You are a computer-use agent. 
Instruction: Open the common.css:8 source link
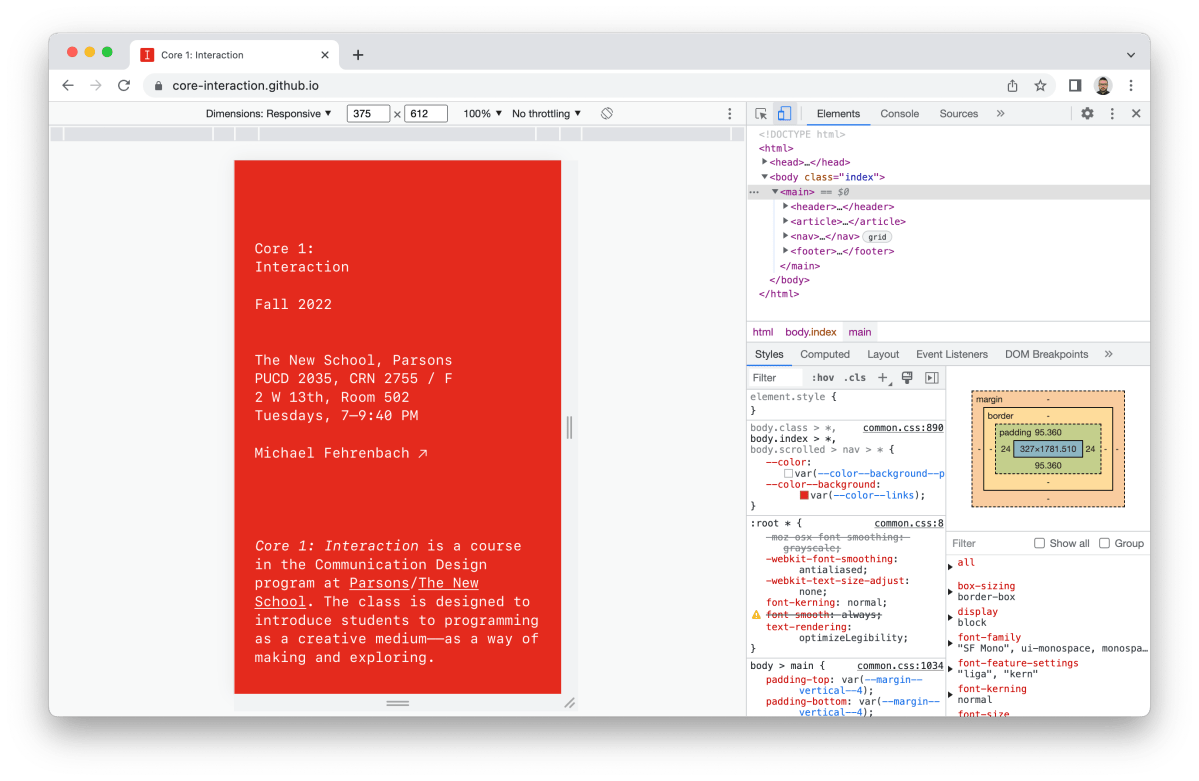(908, 523)
